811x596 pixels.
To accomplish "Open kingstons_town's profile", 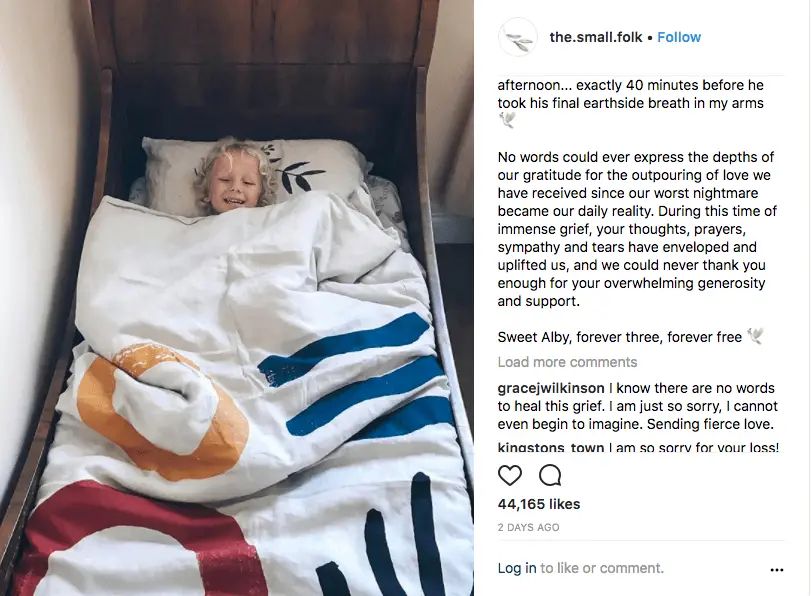I will [551, 447].
